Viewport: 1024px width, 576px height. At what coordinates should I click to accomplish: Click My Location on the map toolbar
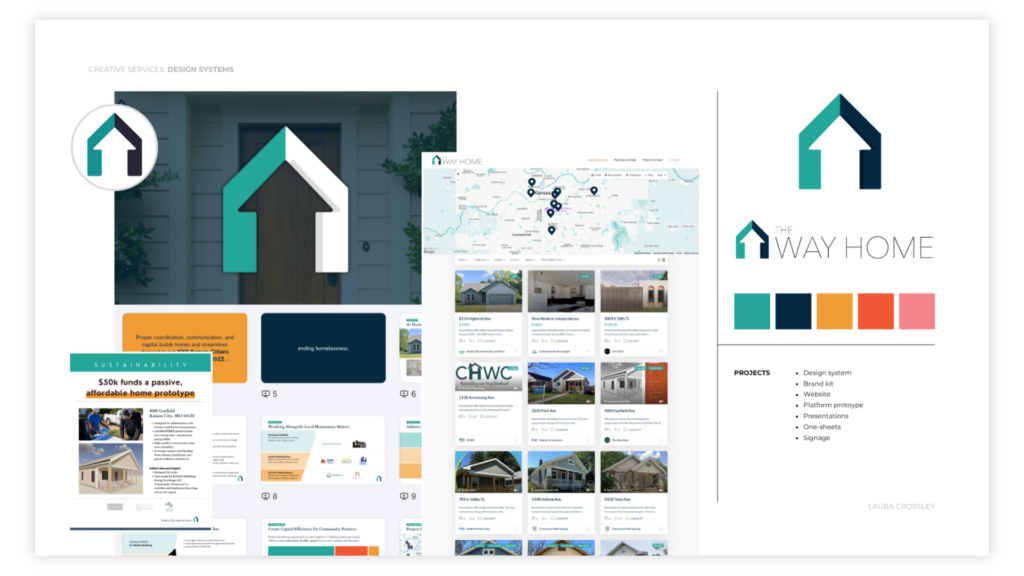point(613,175)
